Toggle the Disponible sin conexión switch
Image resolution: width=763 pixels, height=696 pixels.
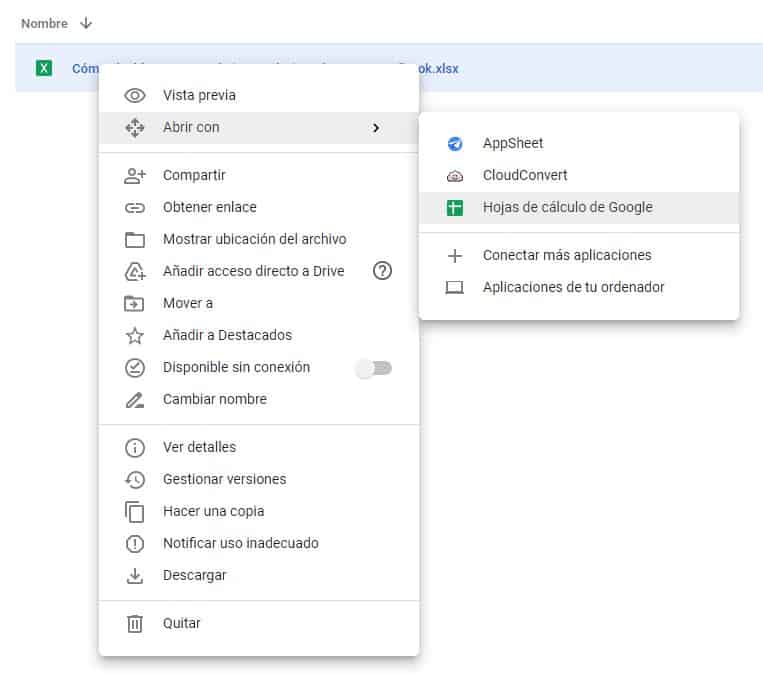click(374, 368)
